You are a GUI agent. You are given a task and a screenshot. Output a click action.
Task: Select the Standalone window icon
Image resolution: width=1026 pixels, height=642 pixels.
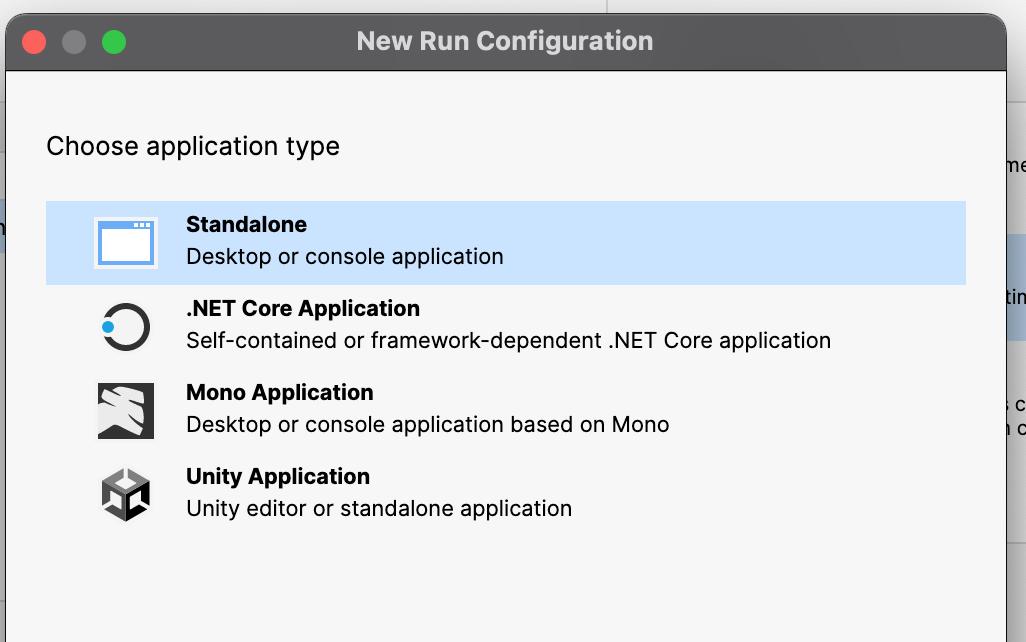[126, 243]
